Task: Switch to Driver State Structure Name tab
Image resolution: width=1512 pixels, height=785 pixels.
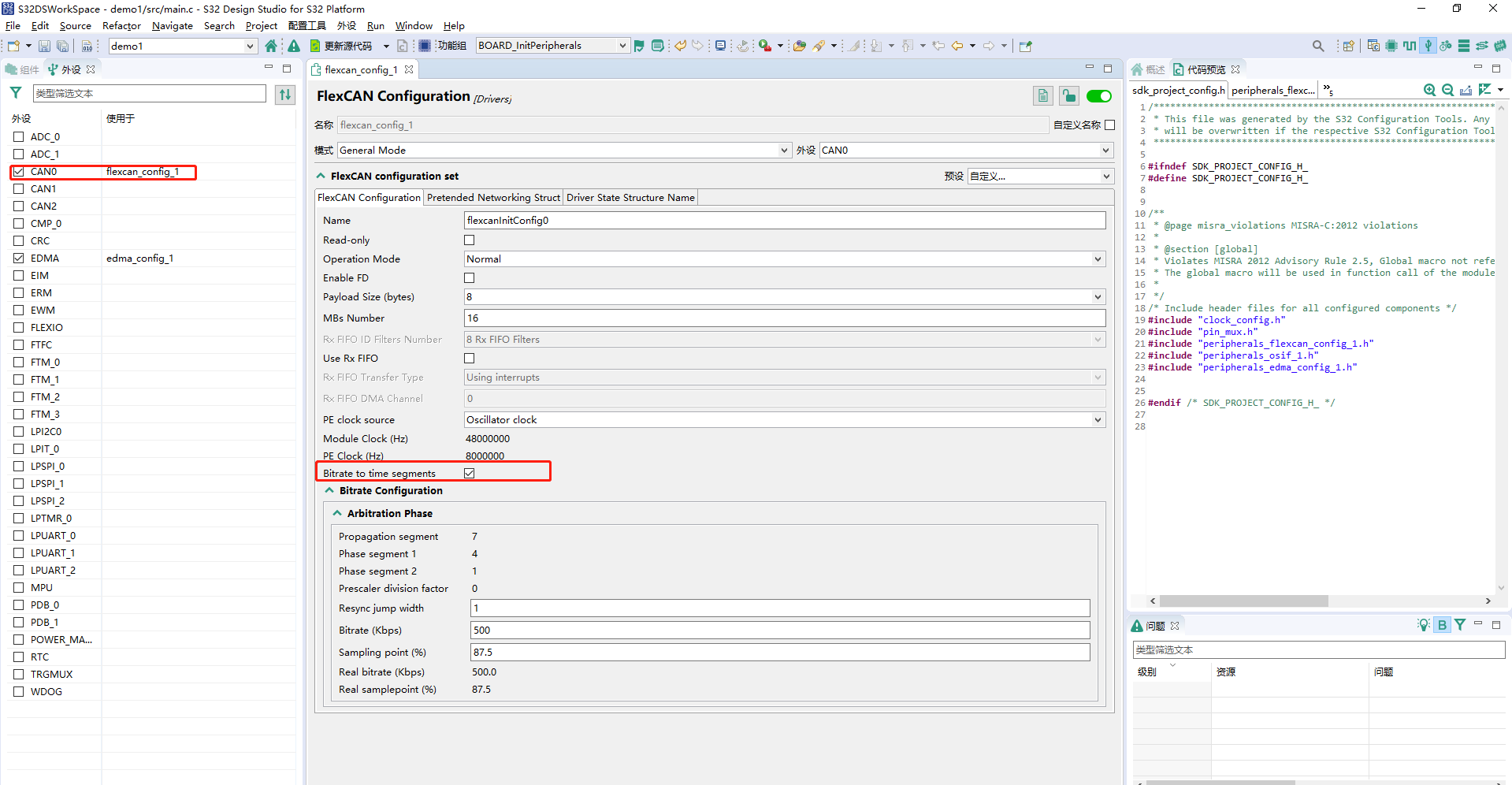Action: point(630,198)
